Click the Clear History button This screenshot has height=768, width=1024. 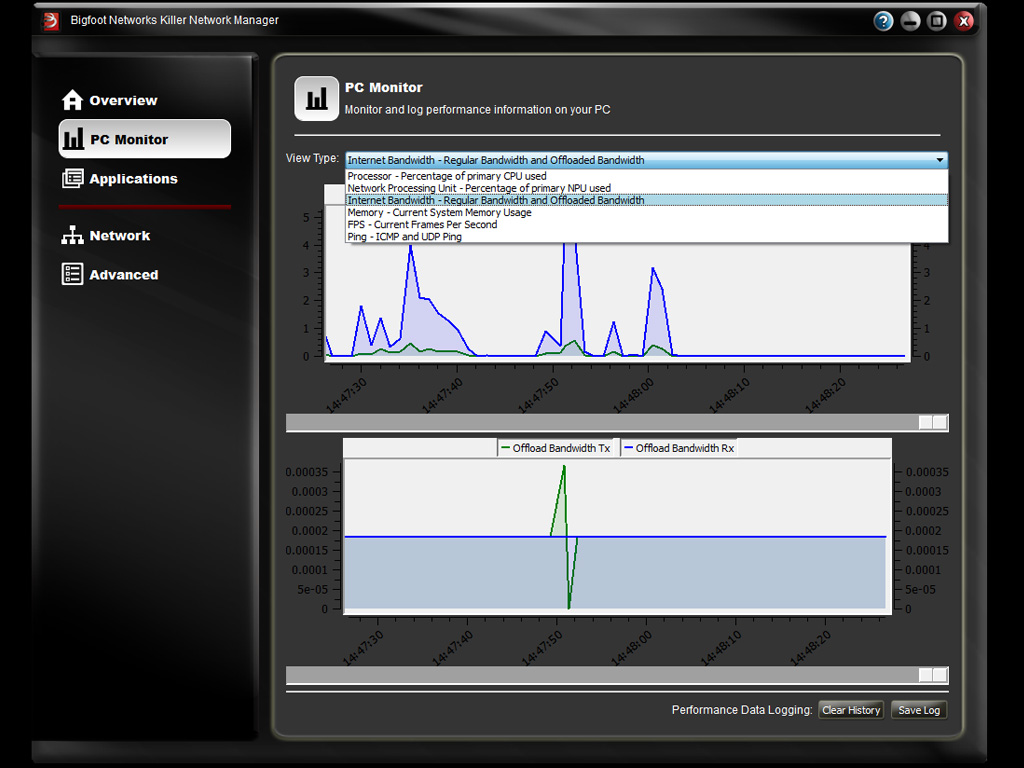click(851, 710)
